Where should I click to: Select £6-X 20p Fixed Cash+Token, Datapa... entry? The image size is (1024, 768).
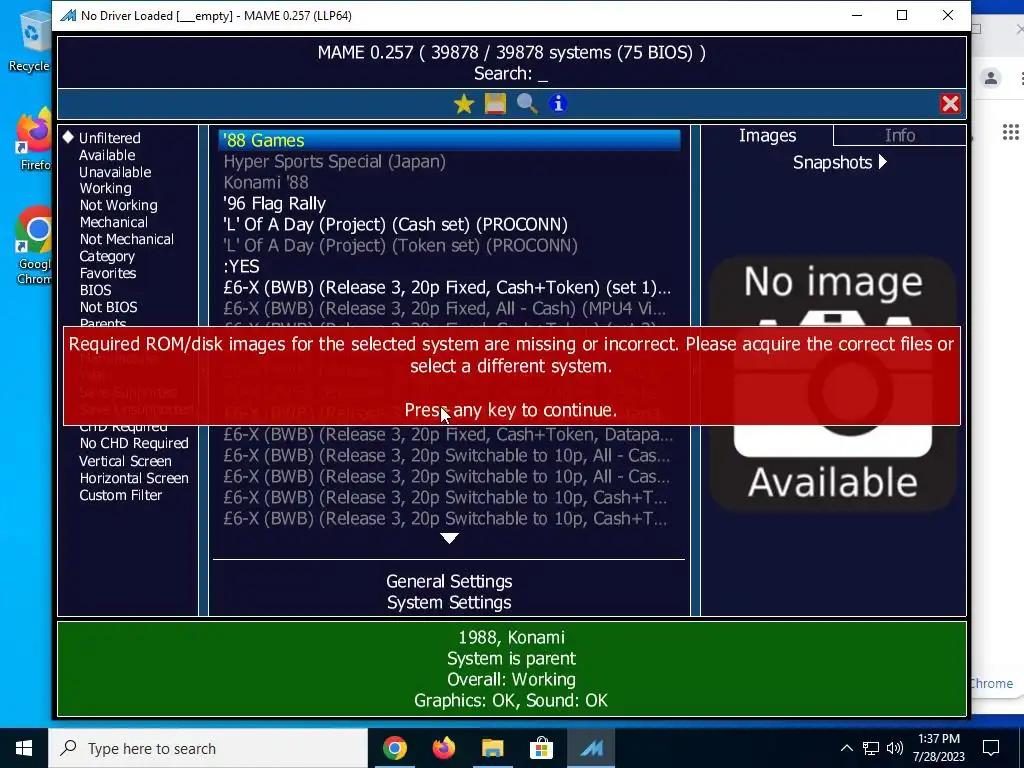point(449,434)
